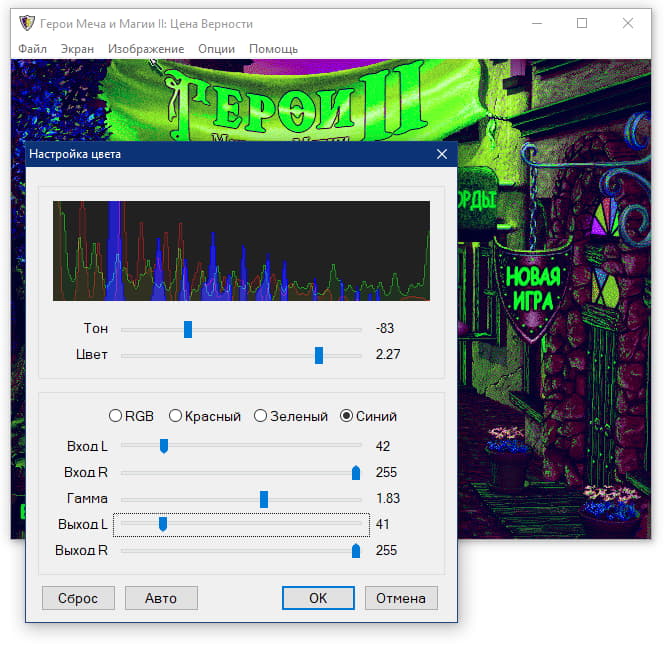The image size is (669, 648).
Task: Click the Герои II banner in game
Action: pos(299,102)
